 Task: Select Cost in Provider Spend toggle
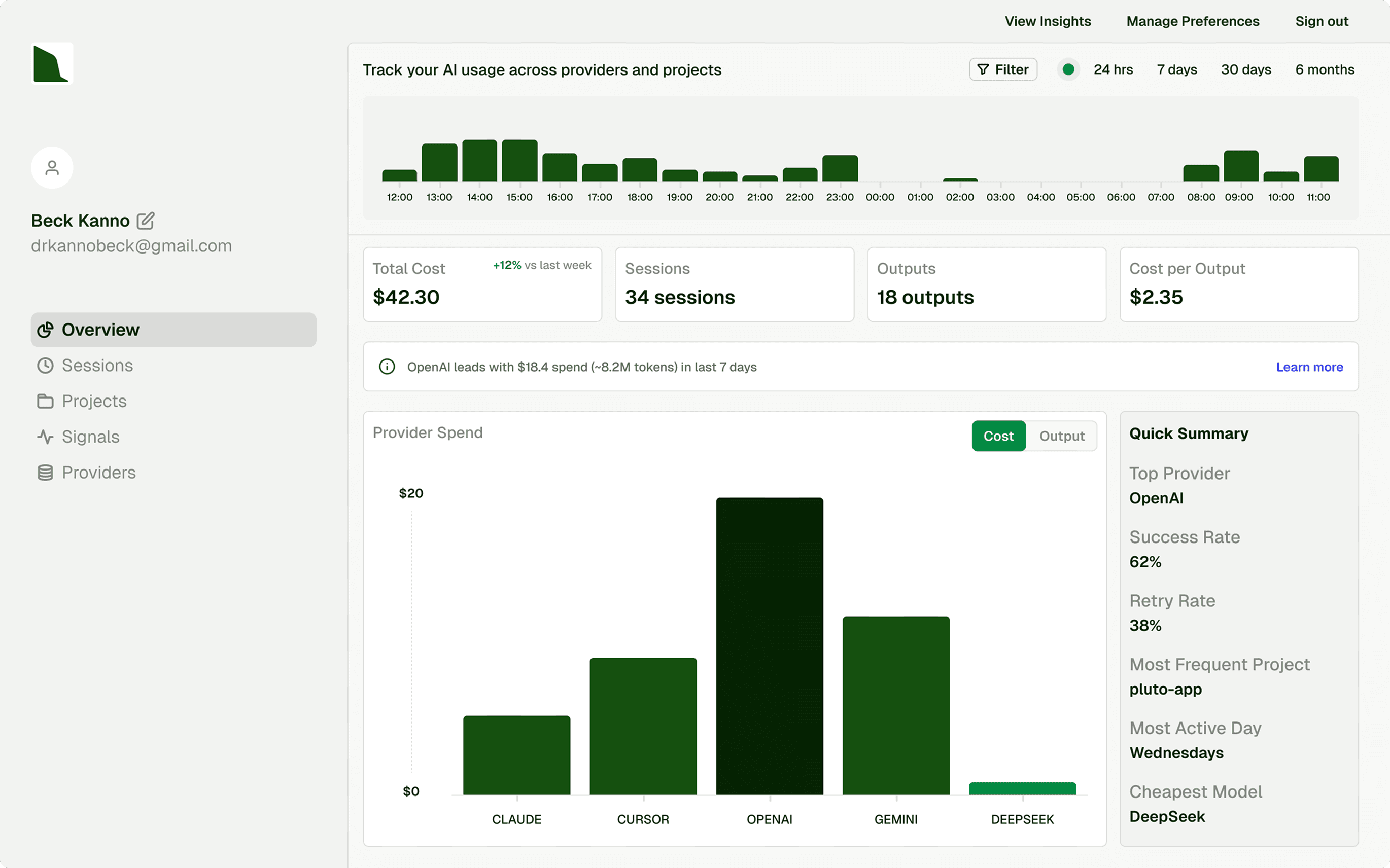point(999,437)
